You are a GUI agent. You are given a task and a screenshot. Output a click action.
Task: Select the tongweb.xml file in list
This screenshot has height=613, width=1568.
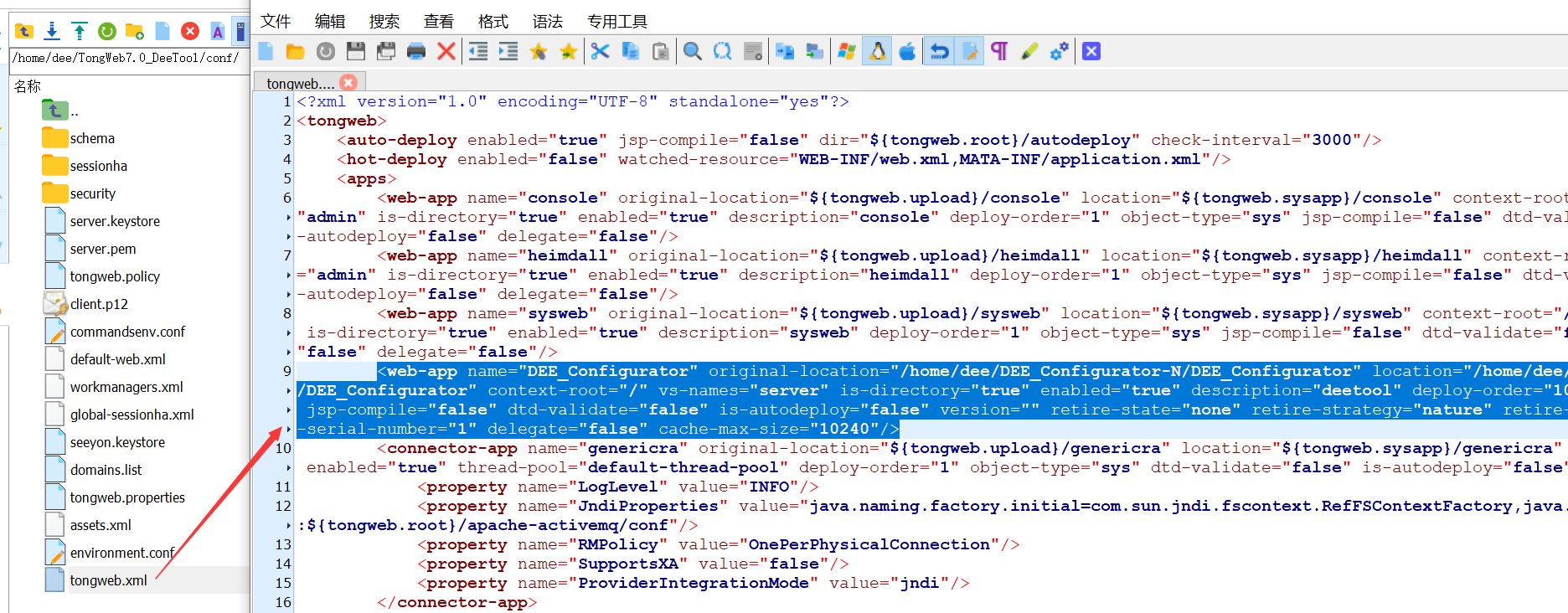(96, 580)
